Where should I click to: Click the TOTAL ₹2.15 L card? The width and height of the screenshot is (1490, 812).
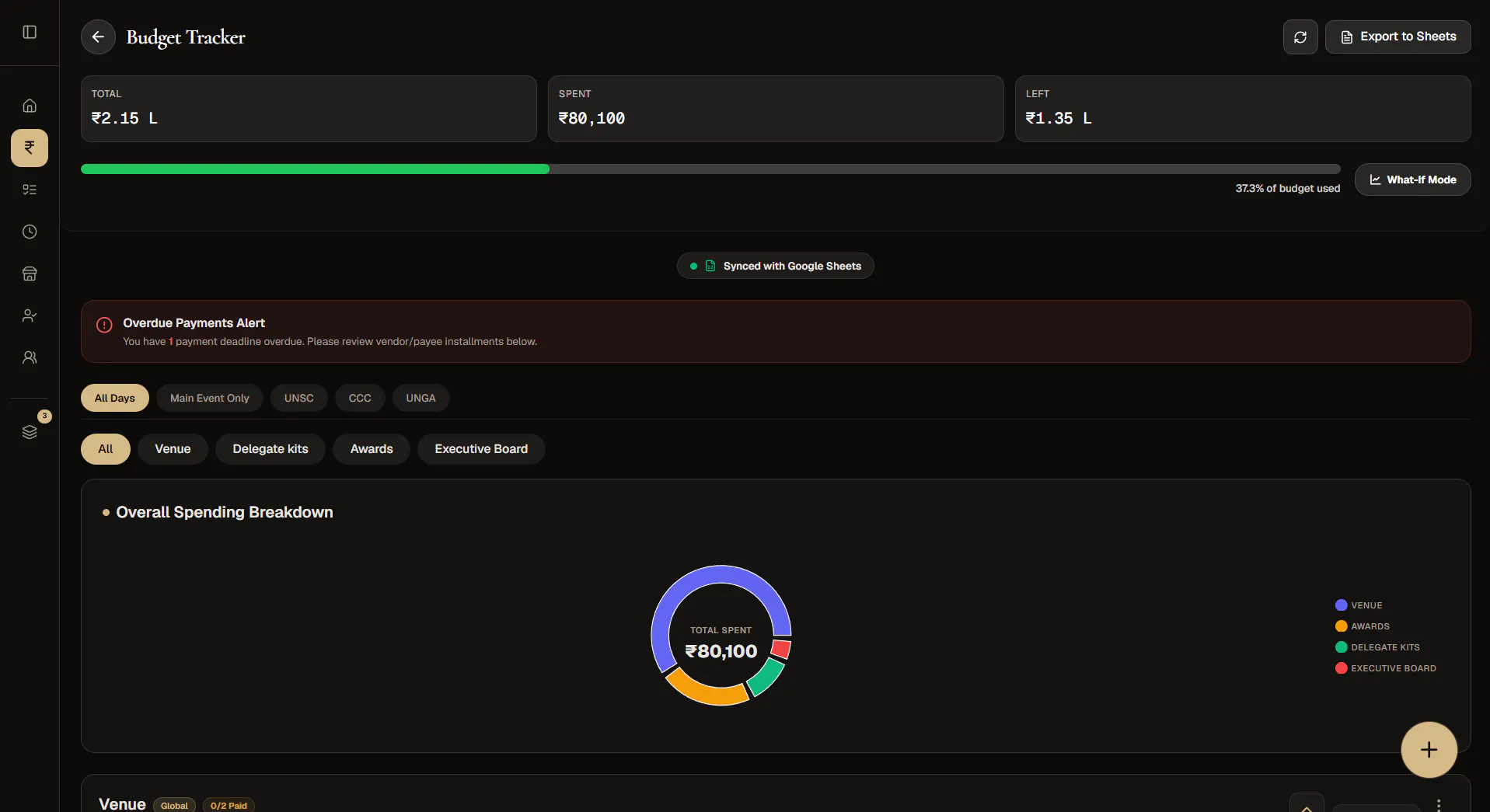[309, 109]
